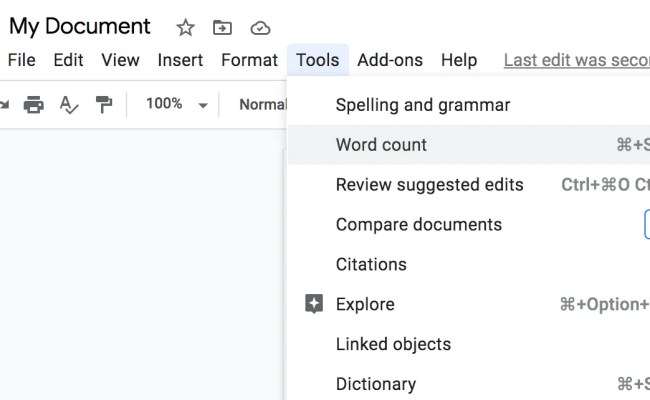Choose Linked objects menu item
The width and height of the screenshot is (650, 400).
pyautogui.click(x=393, y=344)
